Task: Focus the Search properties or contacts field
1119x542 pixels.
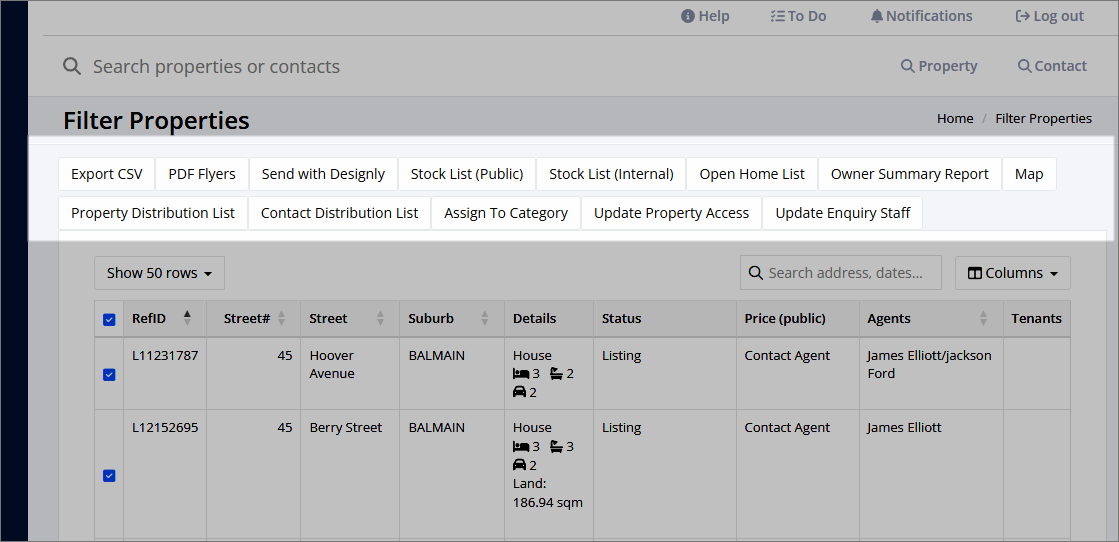Action: point(216,66)
